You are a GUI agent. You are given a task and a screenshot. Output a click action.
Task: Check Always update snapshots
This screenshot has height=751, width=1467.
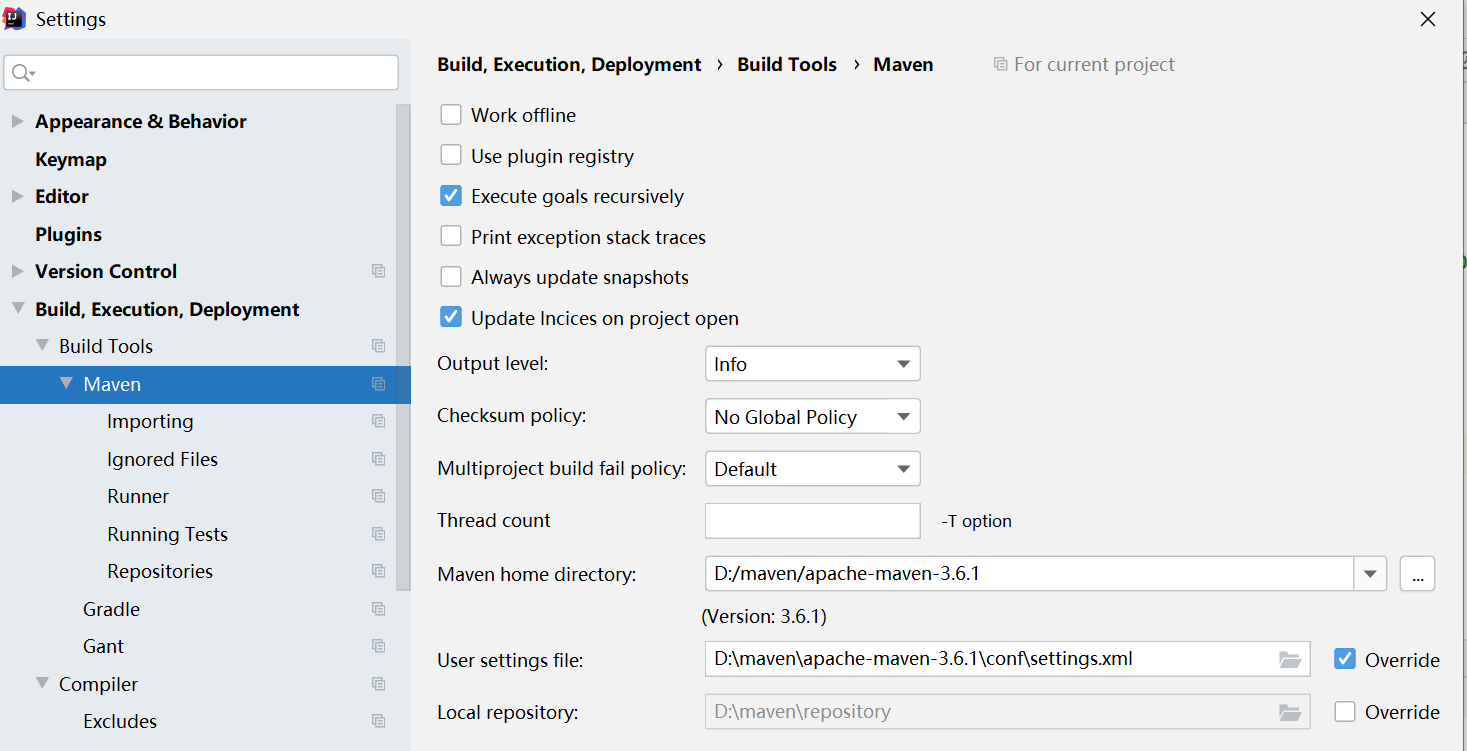451,277
